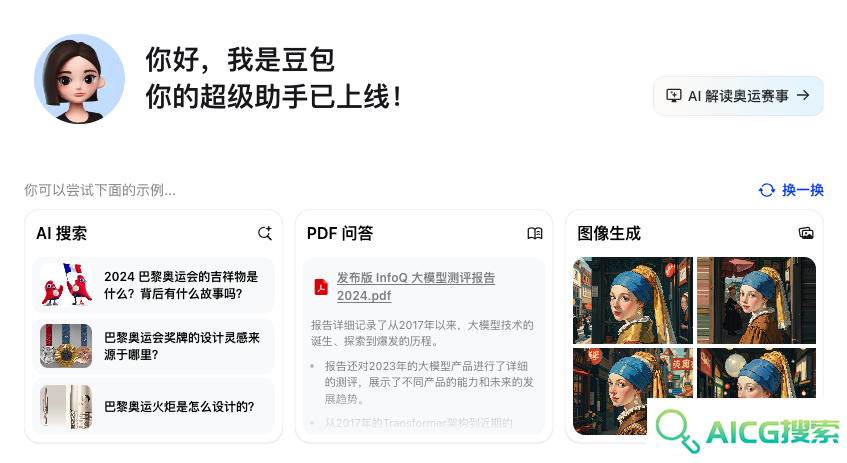Click the PDF 问答 book icon
The height and width of the screenshot is (463, 847).
click(x=535, y=233)
